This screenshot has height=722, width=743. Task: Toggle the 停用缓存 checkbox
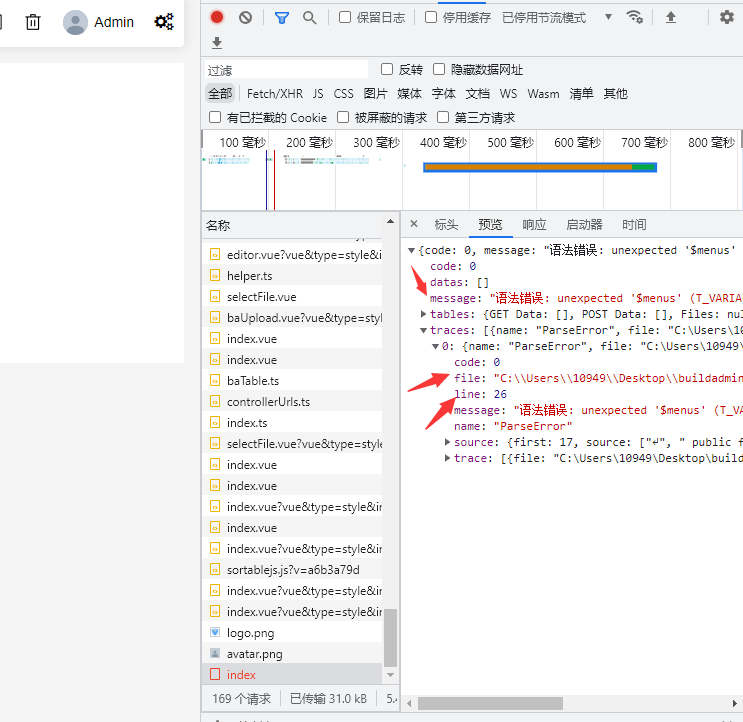point(431,17)
